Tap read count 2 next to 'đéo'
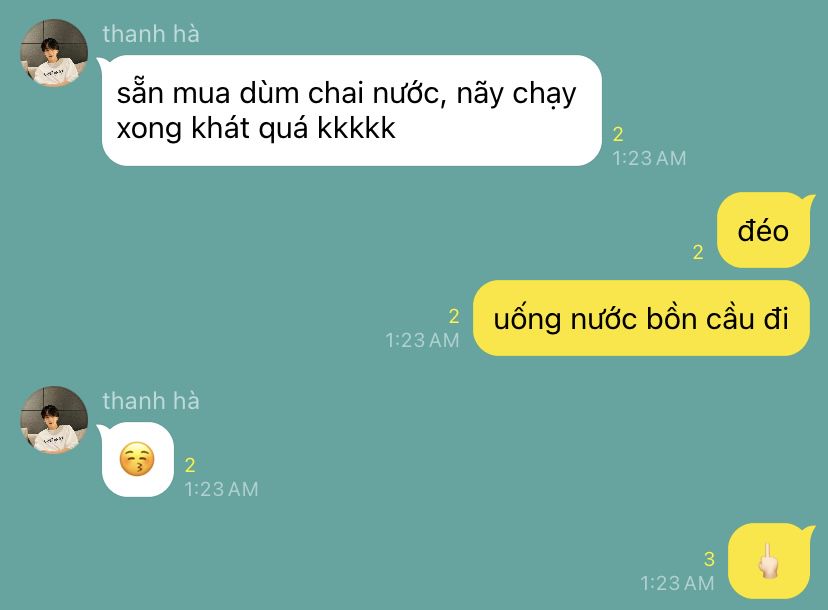The height and width of the screenshot is (610, 828). [698, 252]
